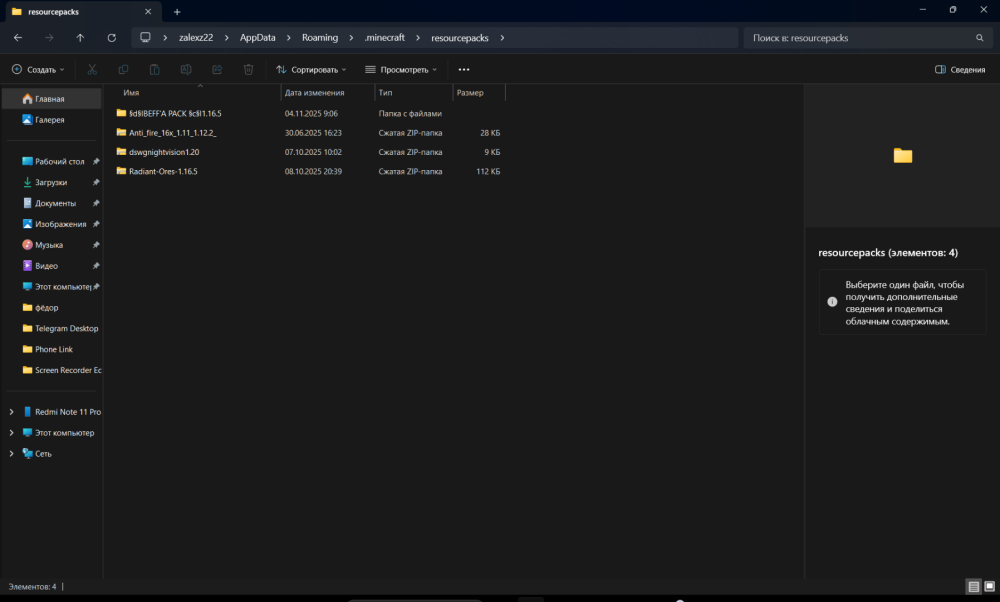This screenshot has width=1000, height=602.
Task: Expand the Redmi Note 11 Pro tree node
Action: [x=11, y=412]
